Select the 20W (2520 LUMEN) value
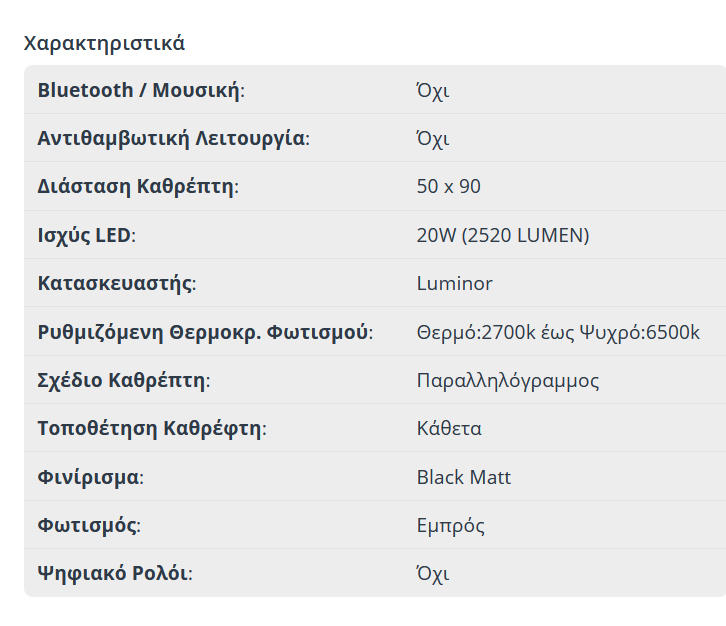726x626 pixels. (x=503, y=235)
